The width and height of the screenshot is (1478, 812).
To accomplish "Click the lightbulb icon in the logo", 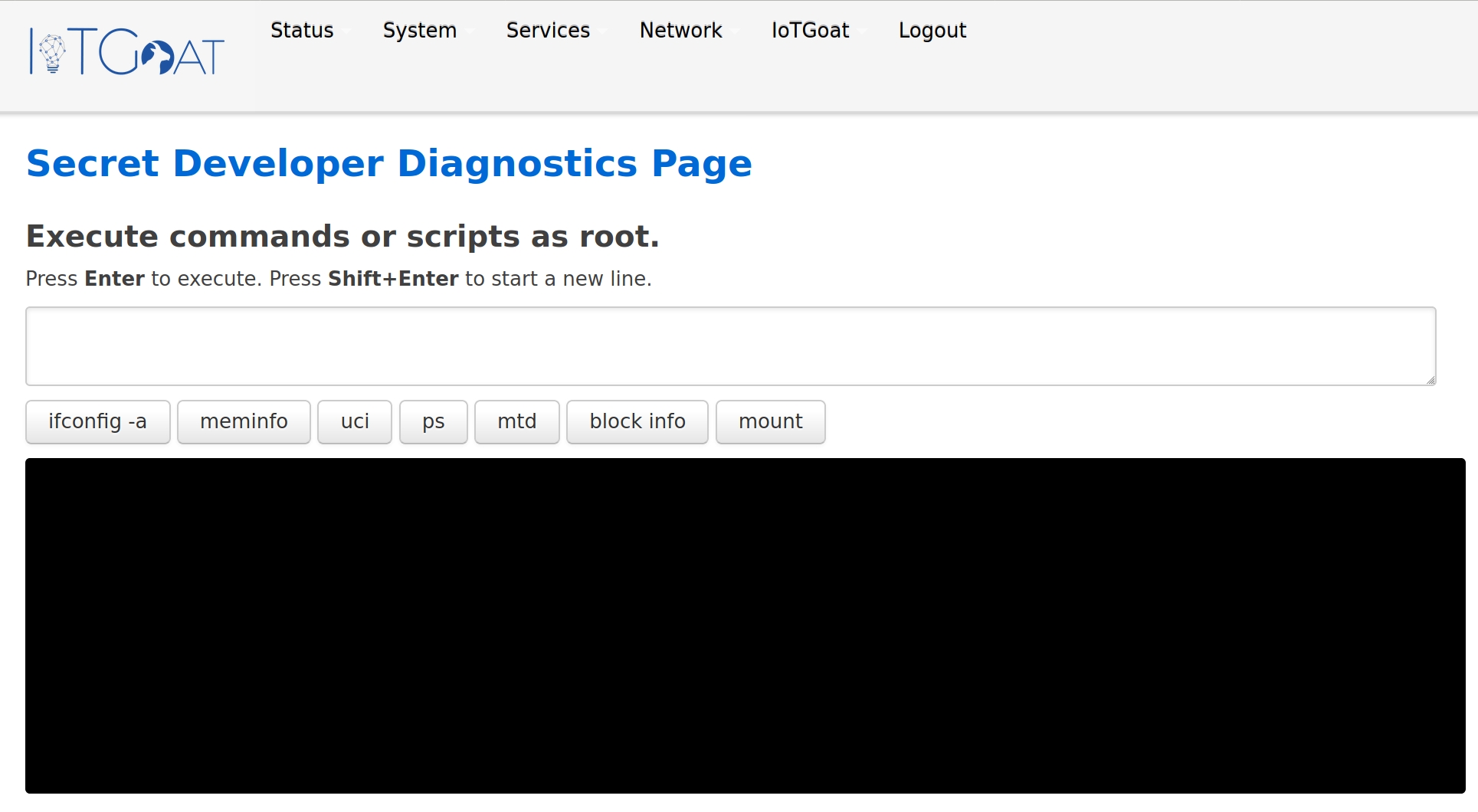I will click(x=52, y=52).
